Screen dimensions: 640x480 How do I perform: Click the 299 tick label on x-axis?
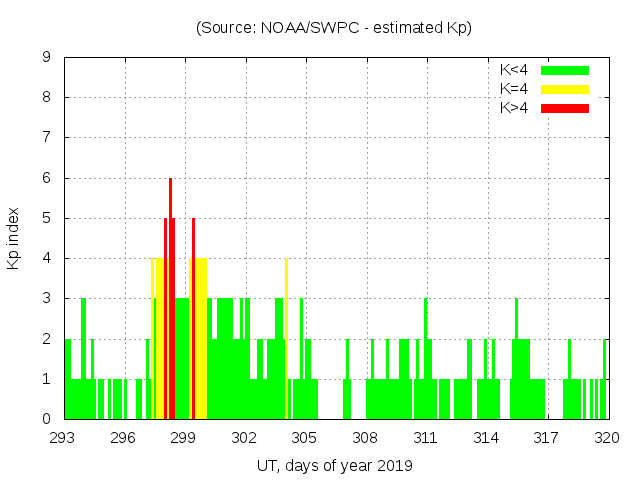(185, 438)
